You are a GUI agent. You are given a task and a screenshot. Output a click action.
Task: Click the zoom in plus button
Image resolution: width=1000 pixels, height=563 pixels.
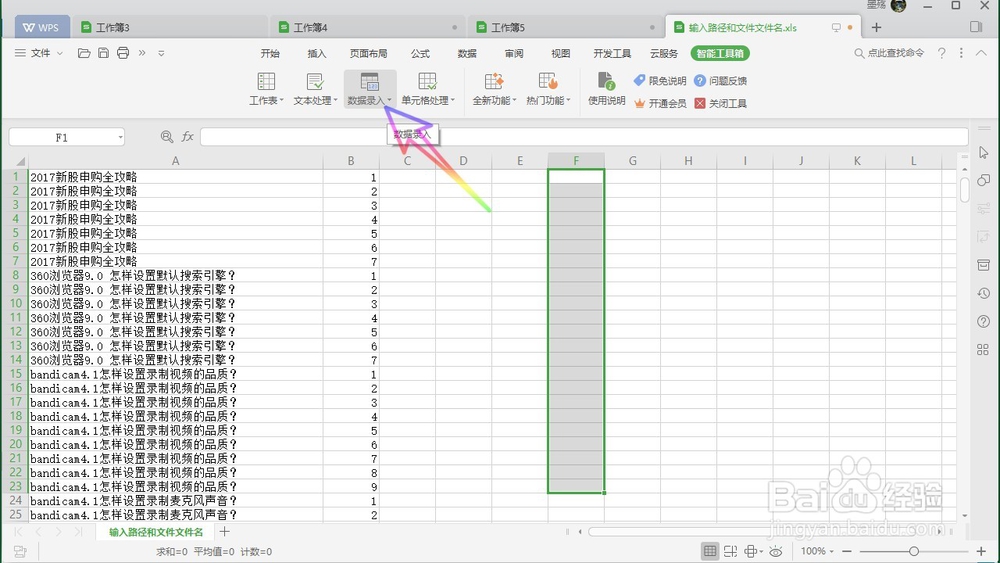[981, 551]
